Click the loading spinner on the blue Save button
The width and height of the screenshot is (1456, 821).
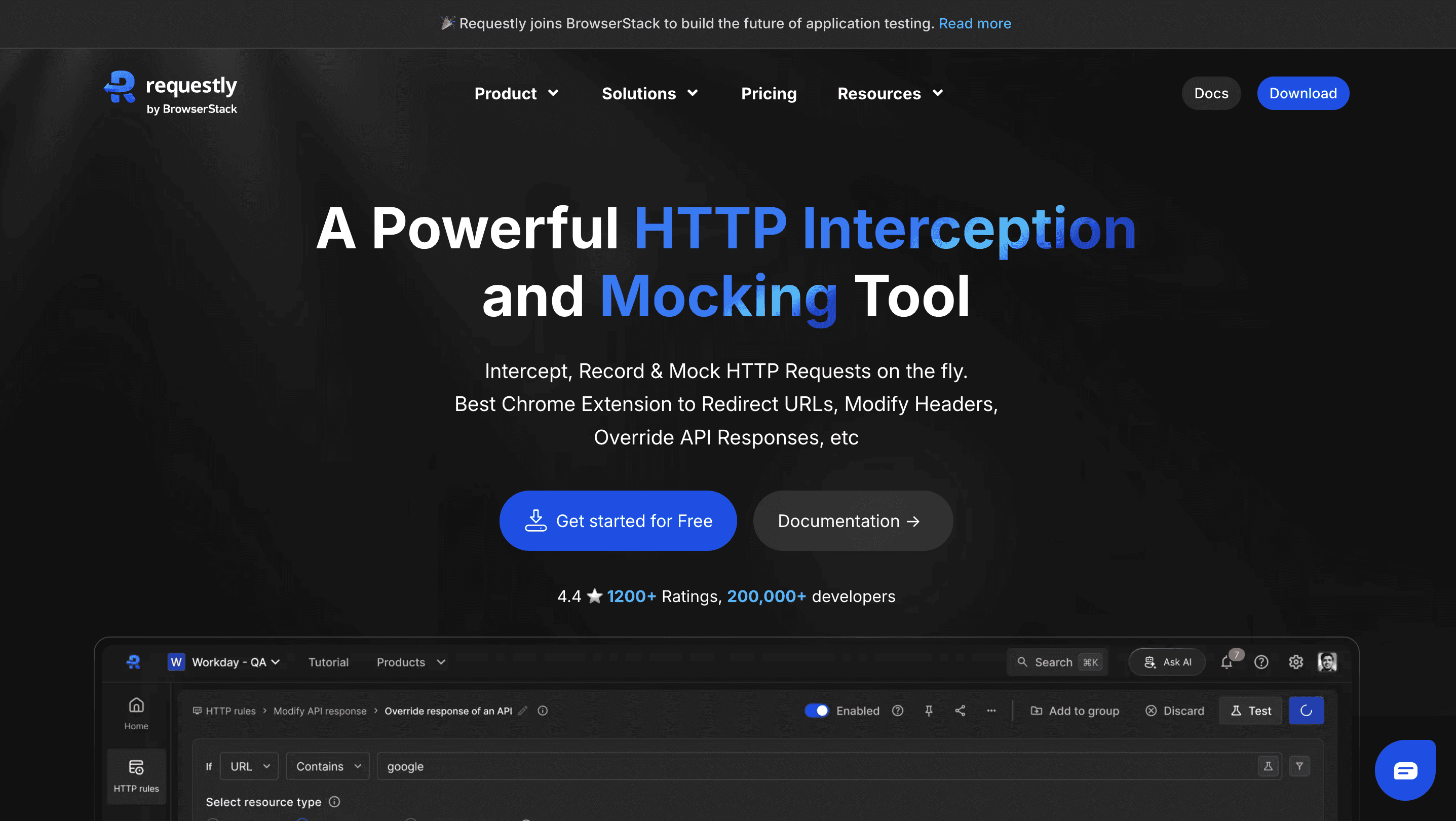pos(1306,710)
